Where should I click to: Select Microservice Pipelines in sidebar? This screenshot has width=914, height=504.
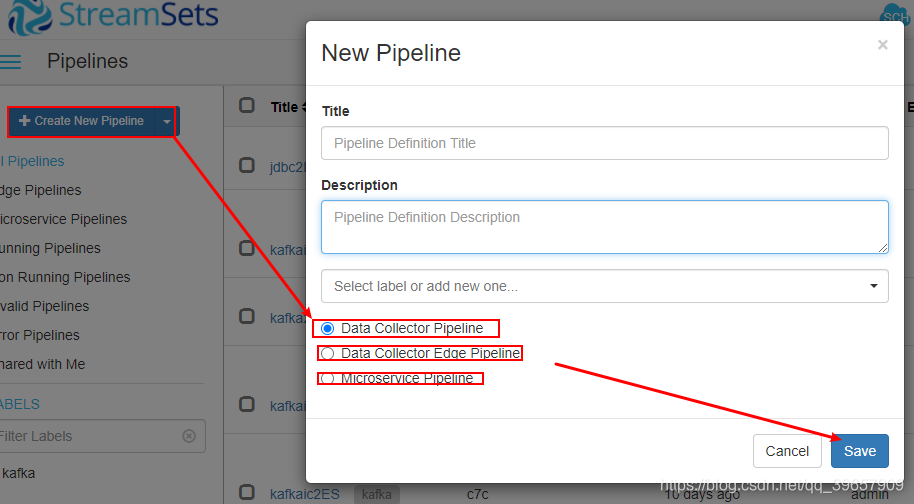pos(64,220)
